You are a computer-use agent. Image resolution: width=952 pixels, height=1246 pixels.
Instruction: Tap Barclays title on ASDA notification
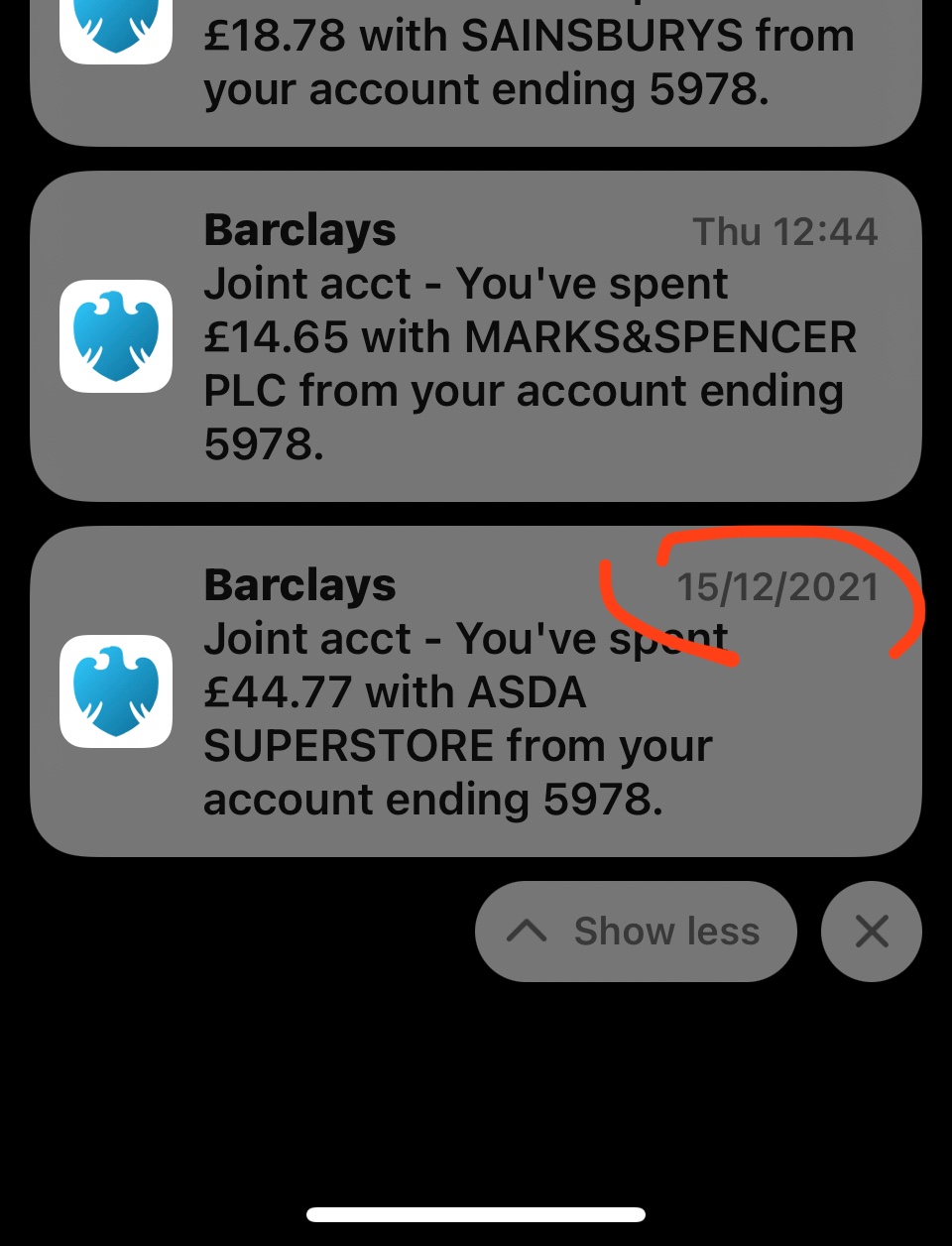click(x=299, y=586)
